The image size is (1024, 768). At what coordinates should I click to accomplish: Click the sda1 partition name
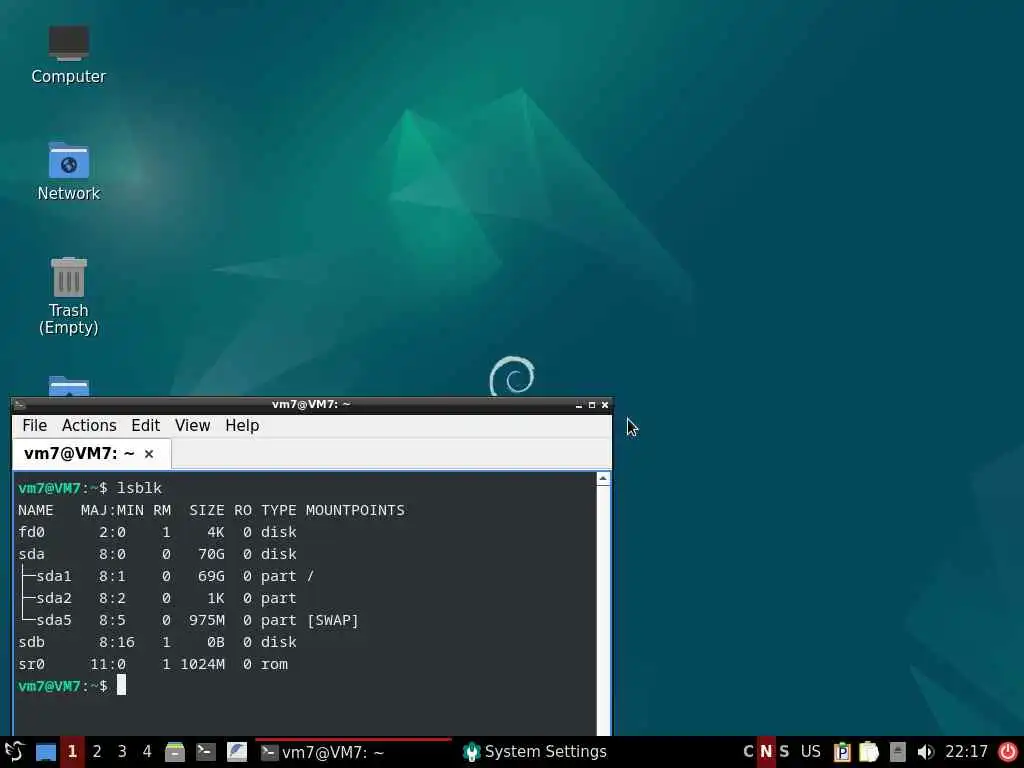(54, 576)
